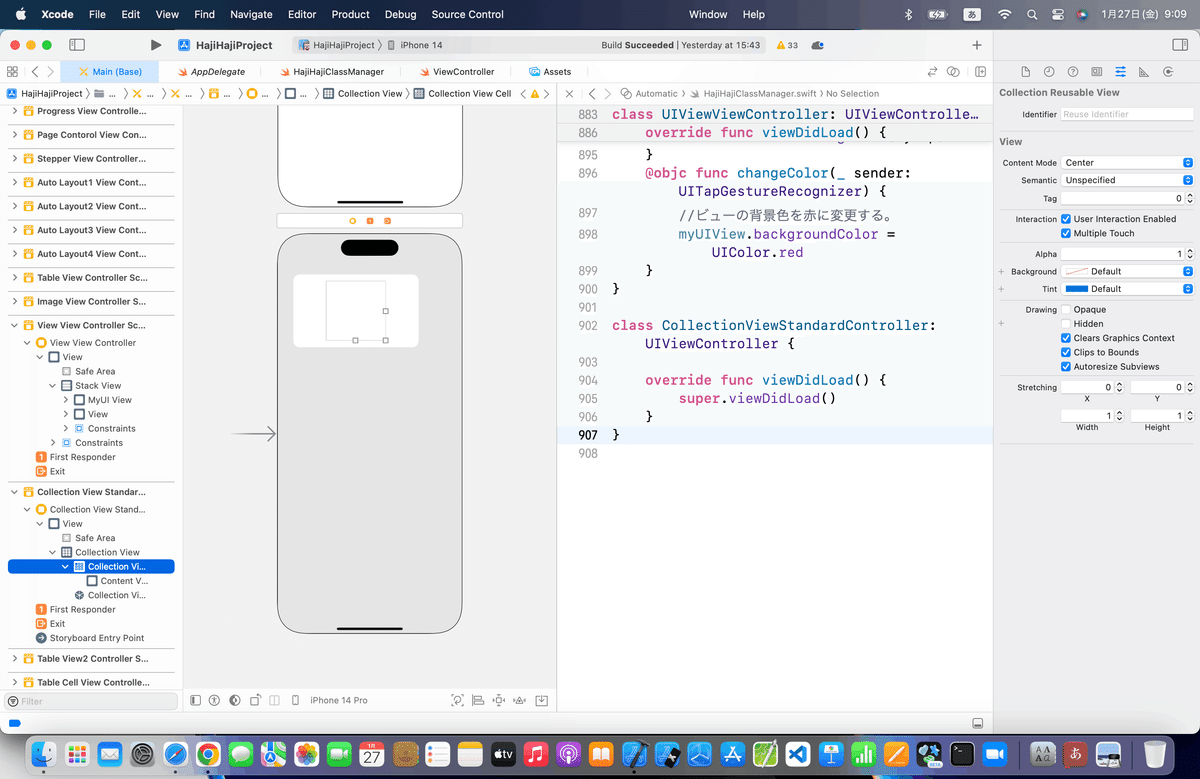Open the Connections inspector
The width and height of the screenshot is (1200, 779).
tap(1168, 72)
